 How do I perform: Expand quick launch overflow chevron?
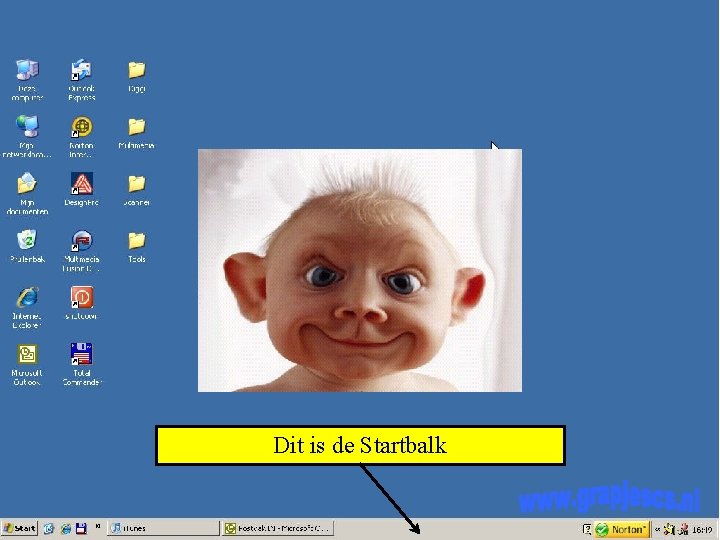pos(98,526)
